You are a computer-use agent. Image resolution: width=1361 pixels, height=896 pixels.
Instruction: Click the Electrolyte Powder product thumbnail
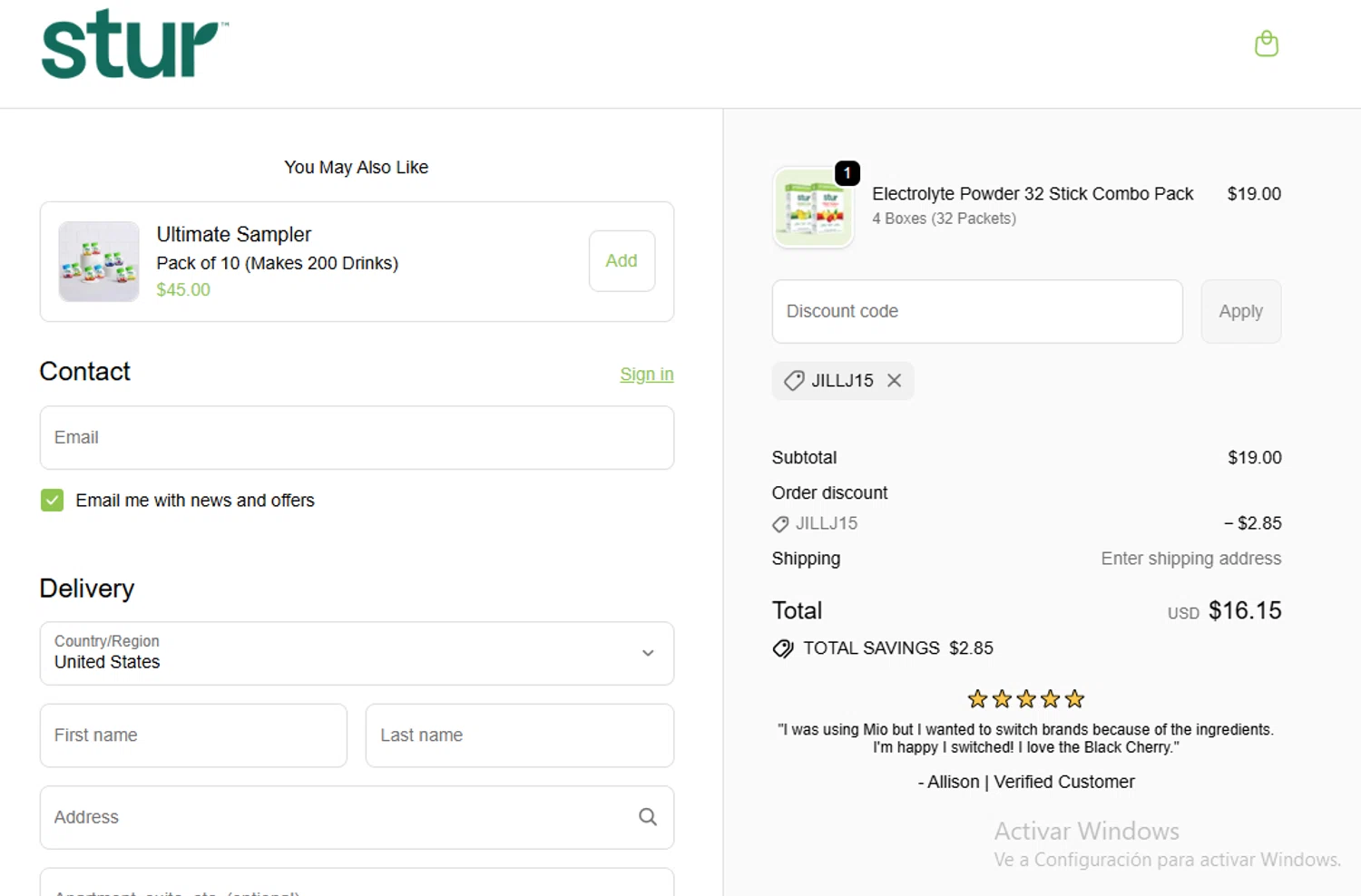click(x=813, y=207)
